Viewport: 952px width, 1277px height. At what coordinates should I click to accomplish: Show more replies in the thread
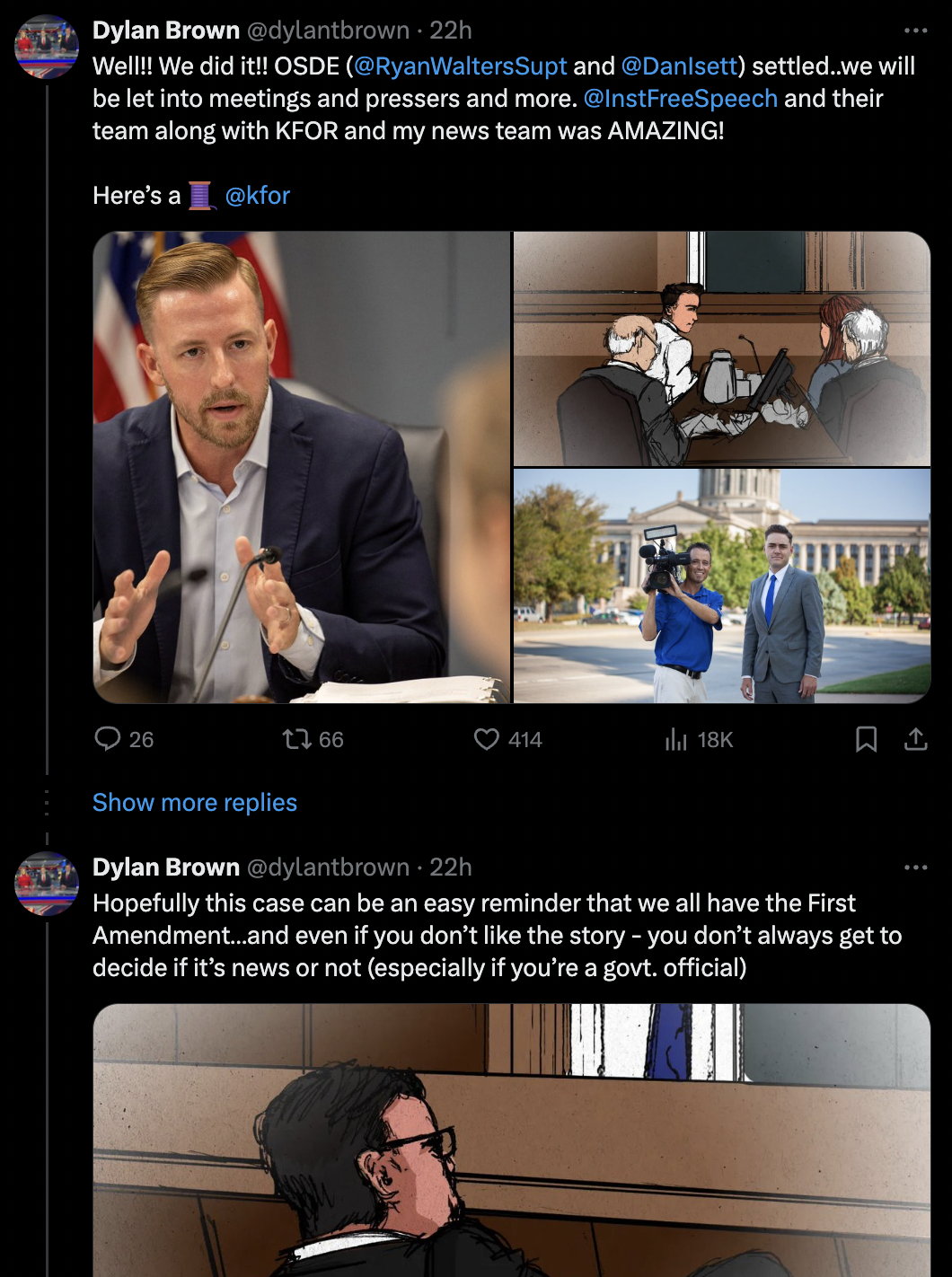[194, 801]
